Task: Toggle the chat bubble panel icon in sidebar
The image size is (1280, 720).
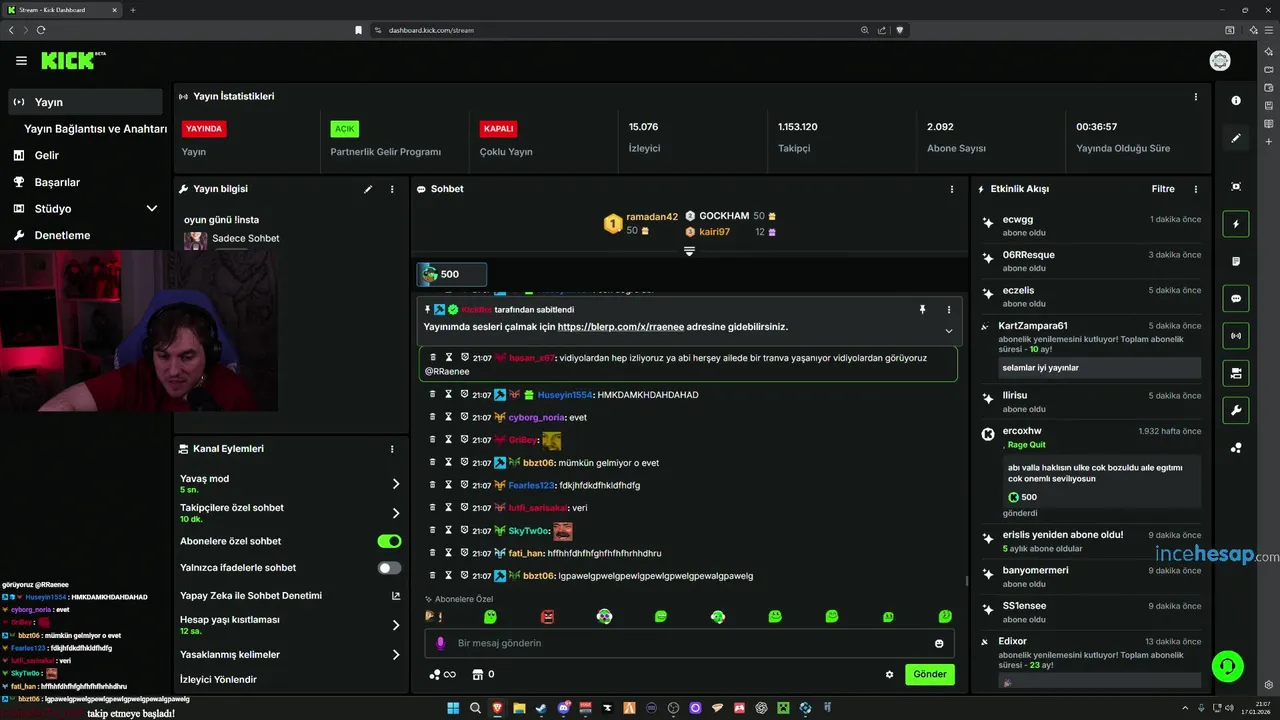Action: 1236,298
